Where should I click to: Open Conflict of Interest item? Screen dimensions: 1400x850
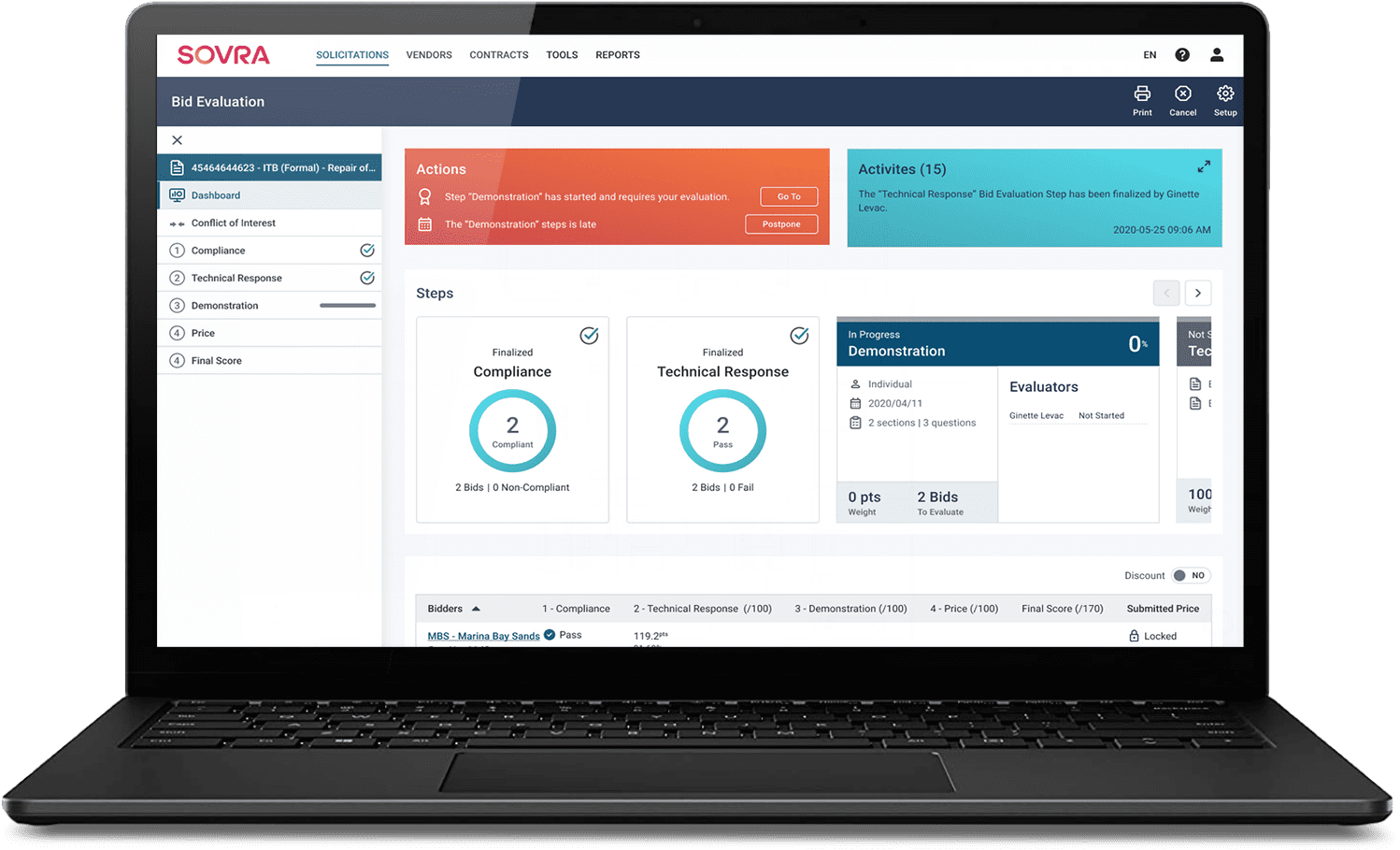pos(269,223)
